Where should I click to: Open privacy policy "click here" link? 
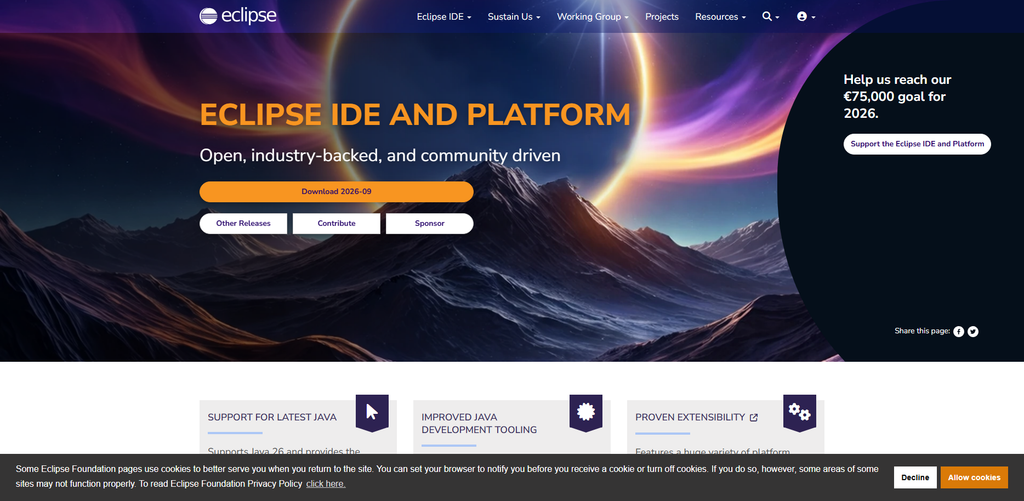[326, 484]
